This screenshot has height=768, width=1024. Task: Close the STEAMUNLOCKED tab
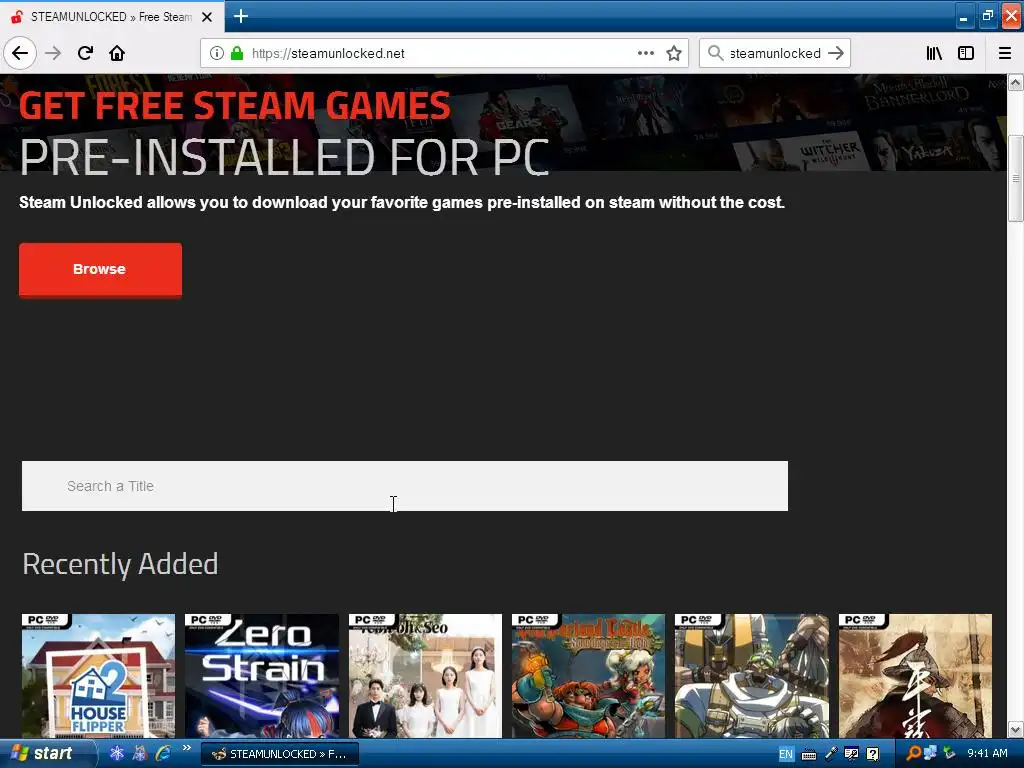207,17
